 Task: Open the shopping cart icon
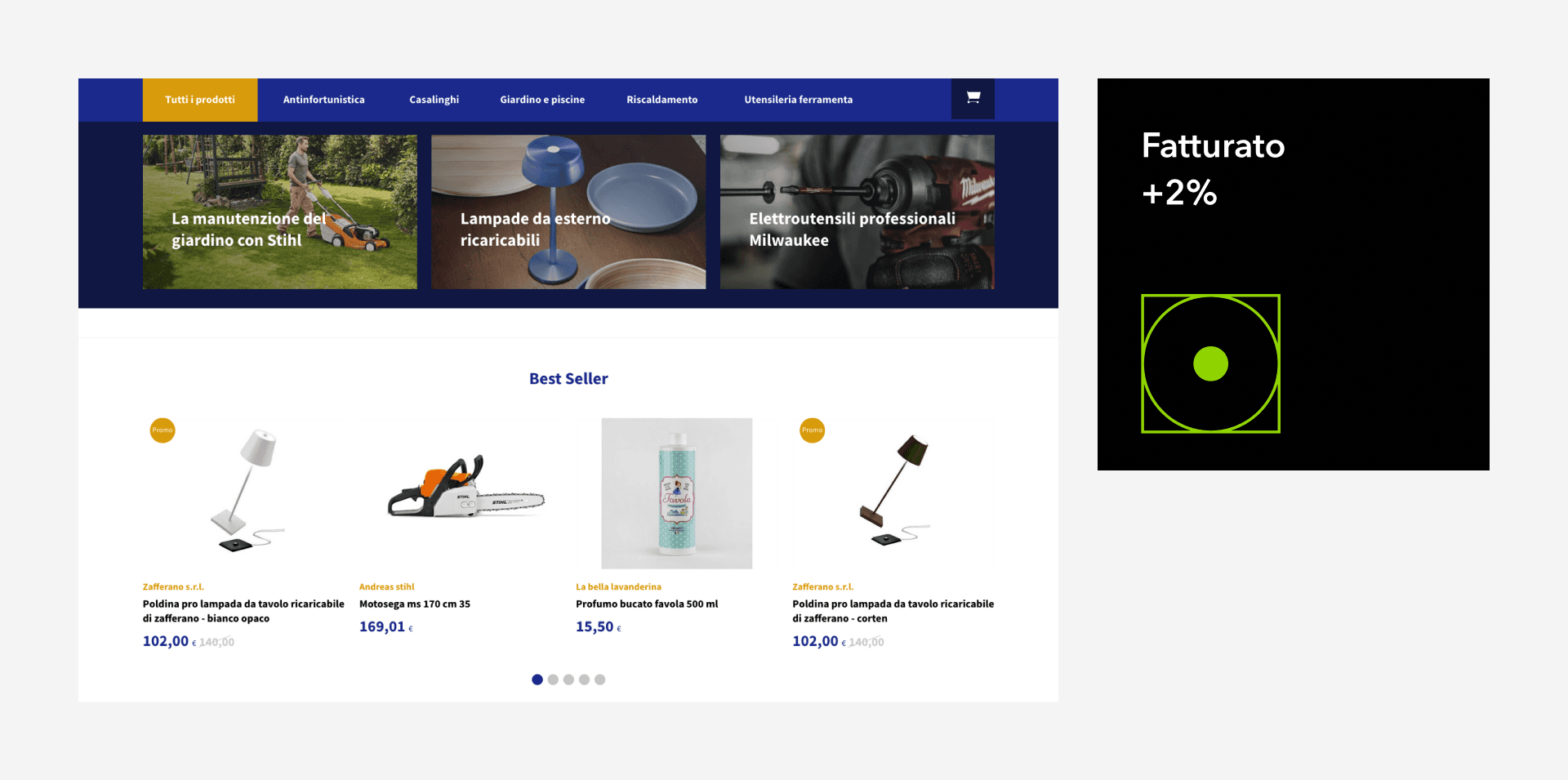(973, 99)
